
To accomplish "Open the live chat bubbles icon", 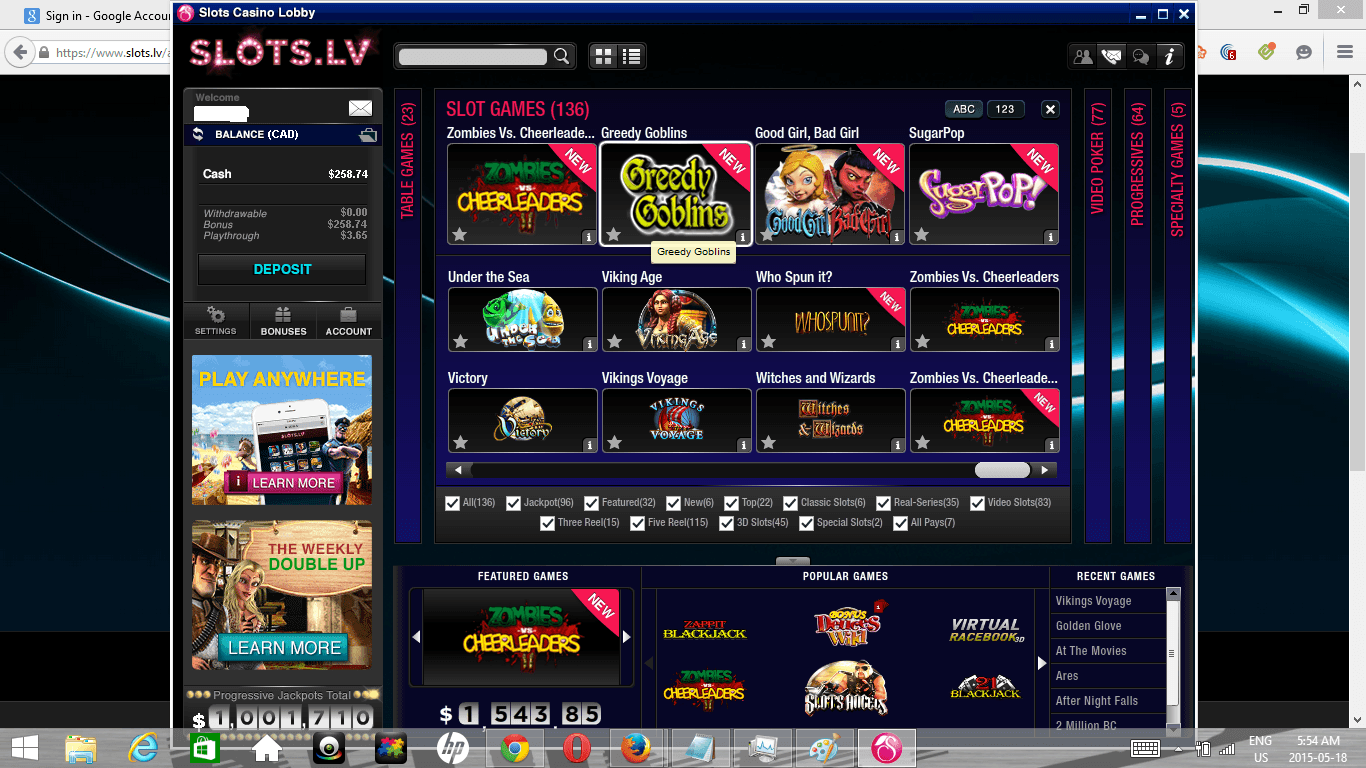I will click(x=1140, y=56).
